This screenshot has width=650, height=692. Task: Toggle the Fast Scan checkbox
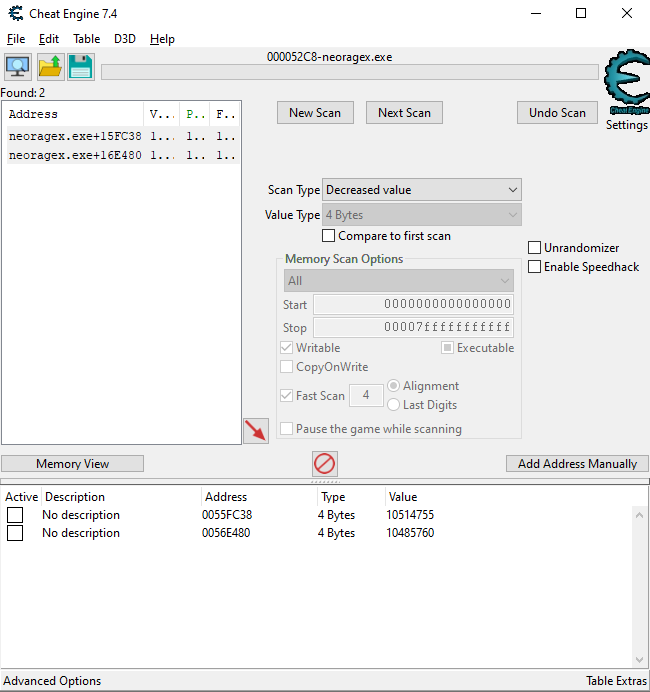pos(286,395)
